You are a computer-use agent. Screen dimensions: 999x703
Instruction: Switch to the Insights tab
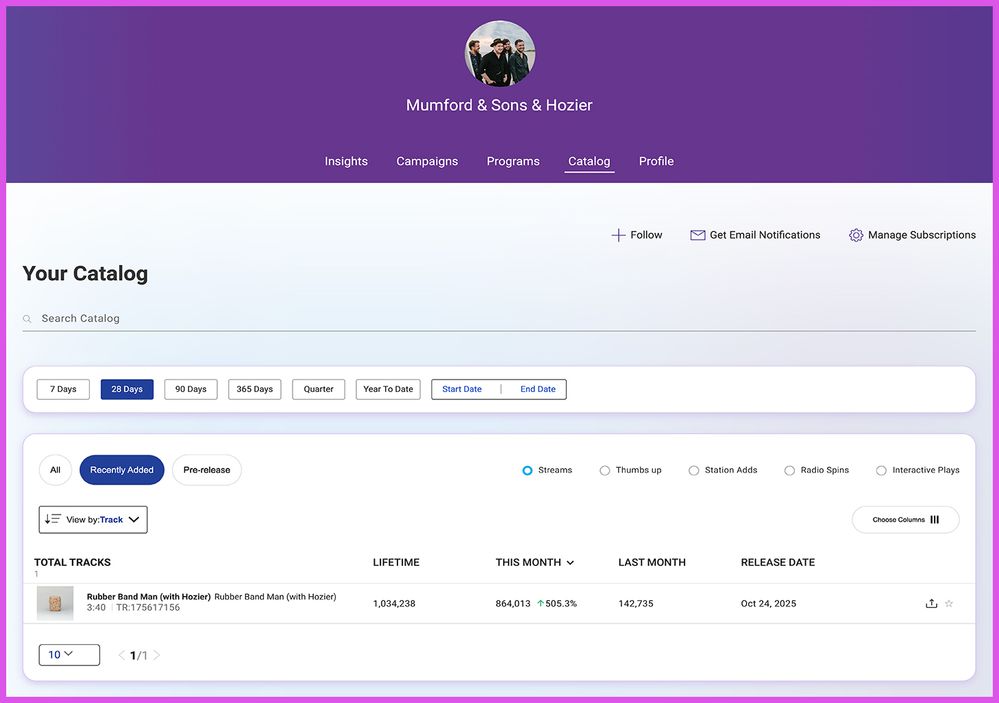[x=346, y=161]
